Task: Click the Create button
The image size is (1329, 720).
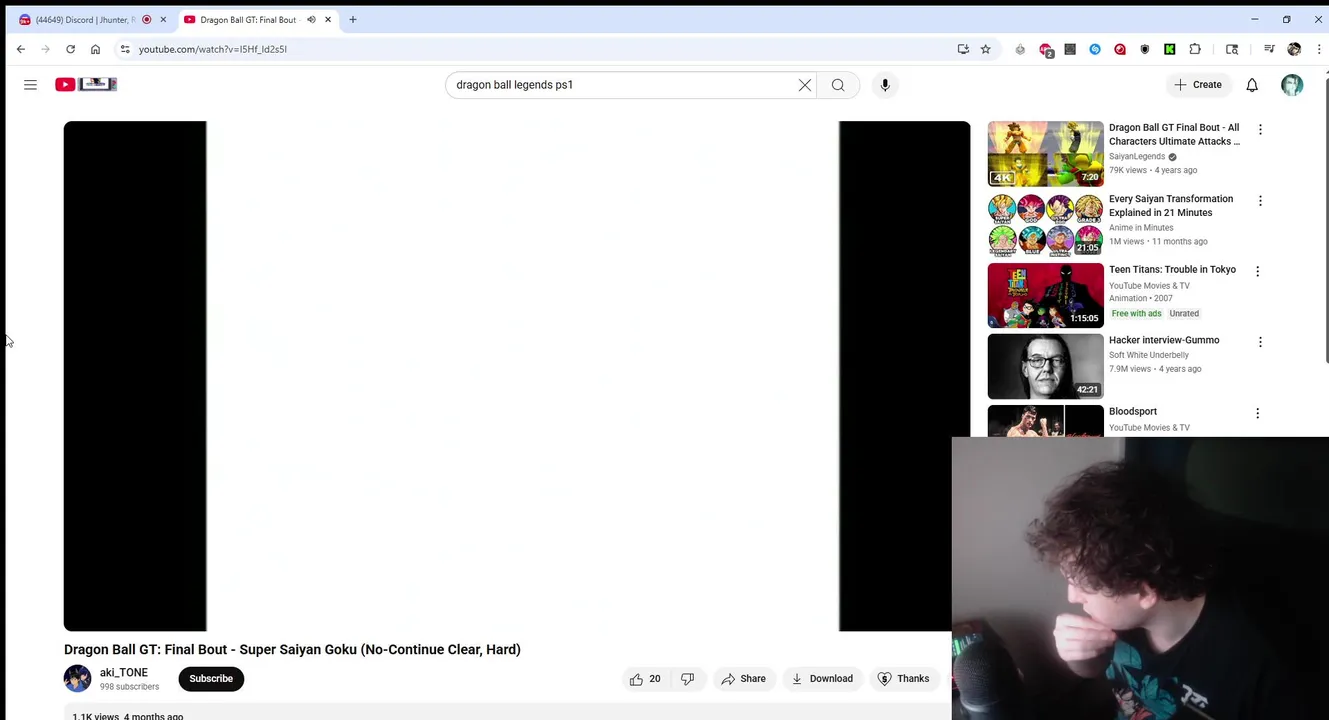Action: click(1198, 85)
